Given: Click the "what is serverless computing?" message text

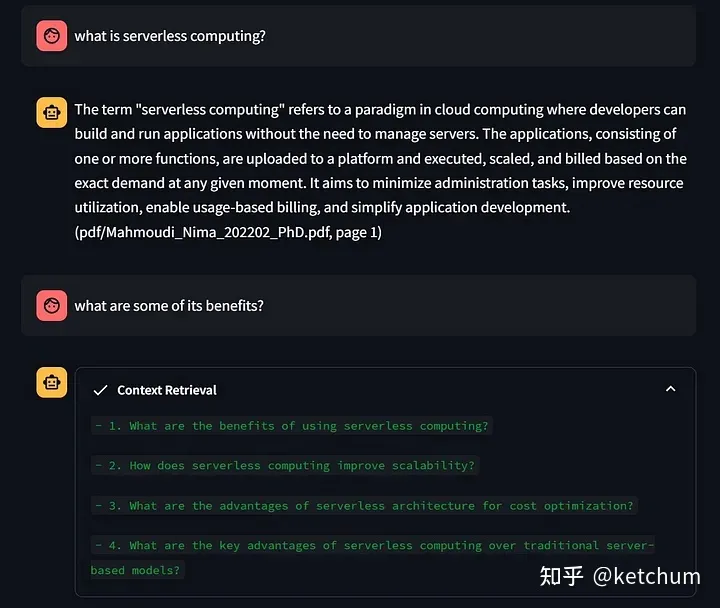Looking at the screenshot, I should pyautogui.click(x=170, y=36).
